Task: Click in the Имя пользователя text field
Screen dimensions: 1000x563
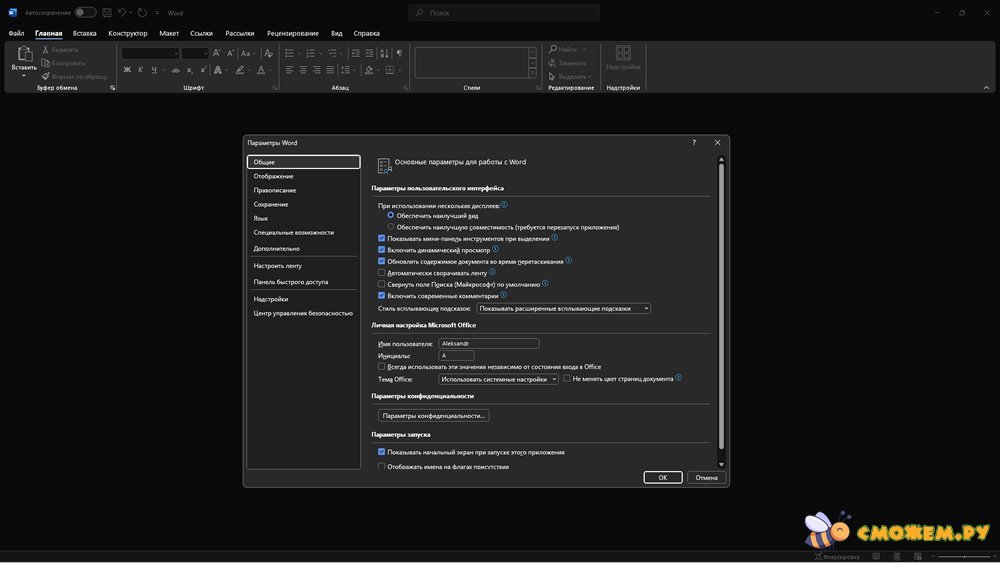Action: pos(488,343)
